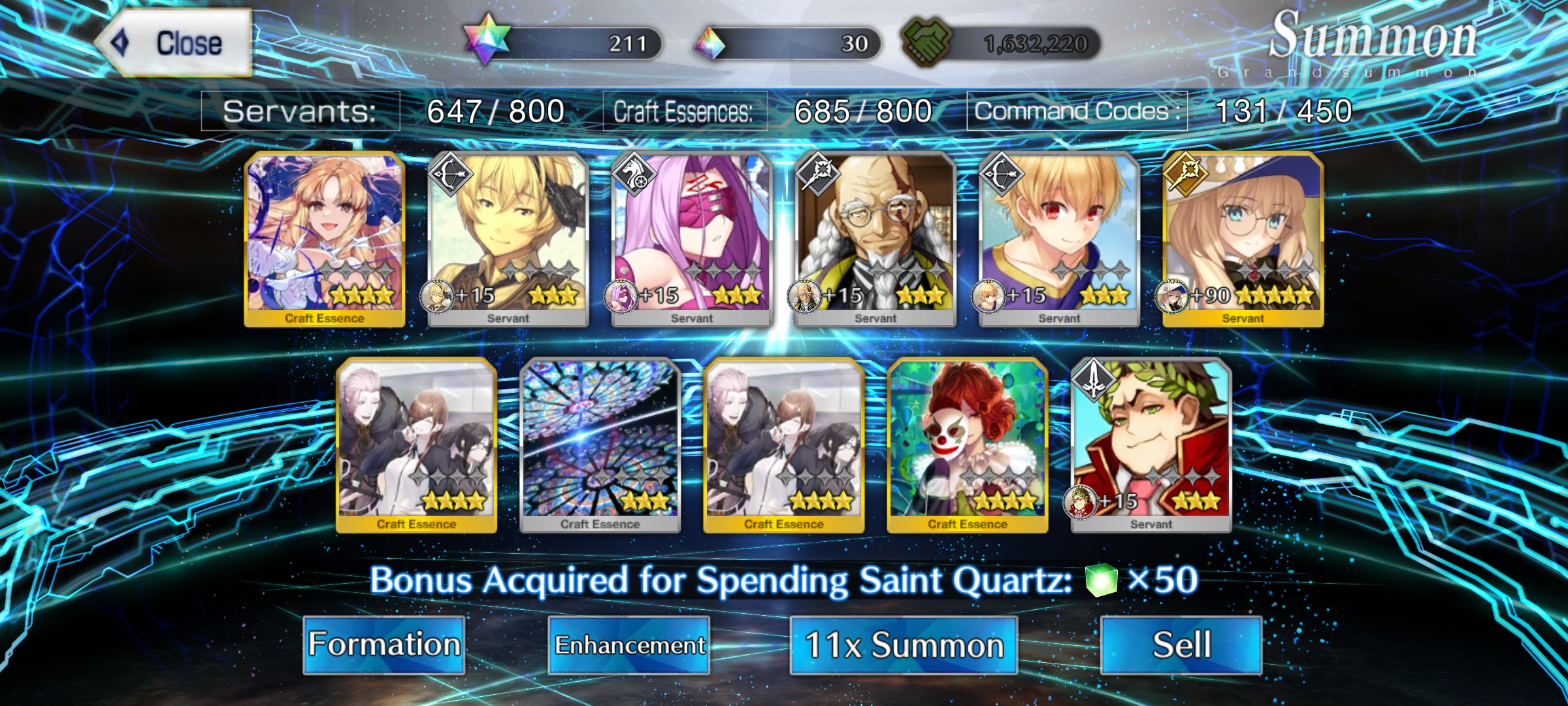Click the Close button
The image size is (1568, 706).
(174, 43)
